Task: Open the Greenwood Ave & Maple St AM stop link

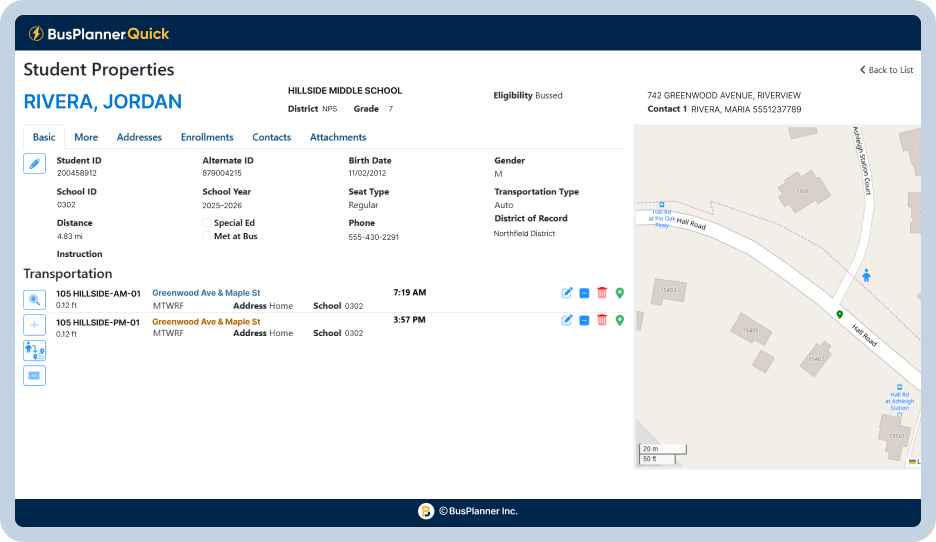Action: [x=206, y=293]
